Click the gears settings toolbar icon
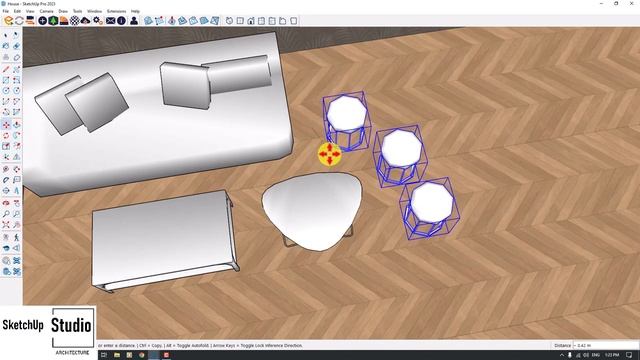640x360 pixels. (x=98, y=20)
